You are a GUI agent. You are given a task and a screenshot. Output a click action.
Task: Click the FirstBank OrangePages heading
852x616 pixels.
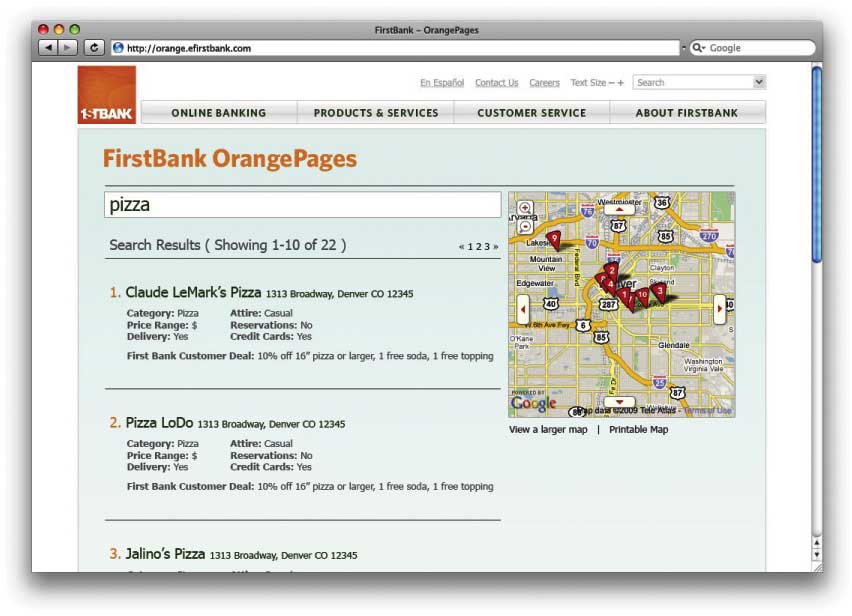point(230,159)
